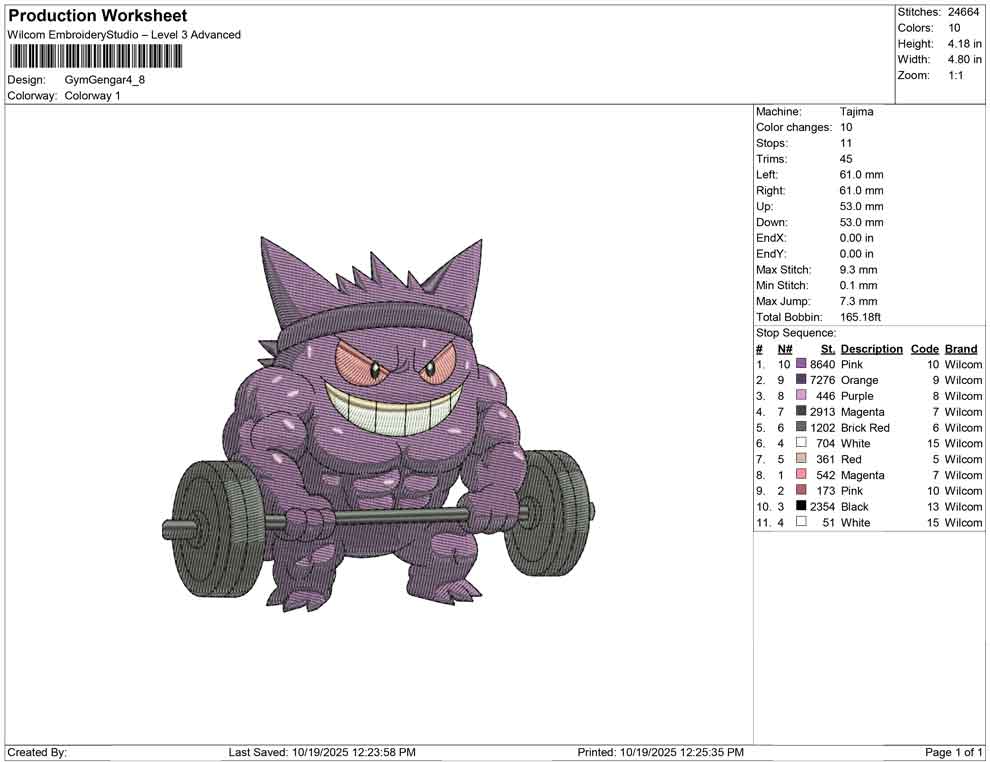This screenshot has width=990, height=762.
Task: Select the beige swatch for Red 361
Action: 801,458
